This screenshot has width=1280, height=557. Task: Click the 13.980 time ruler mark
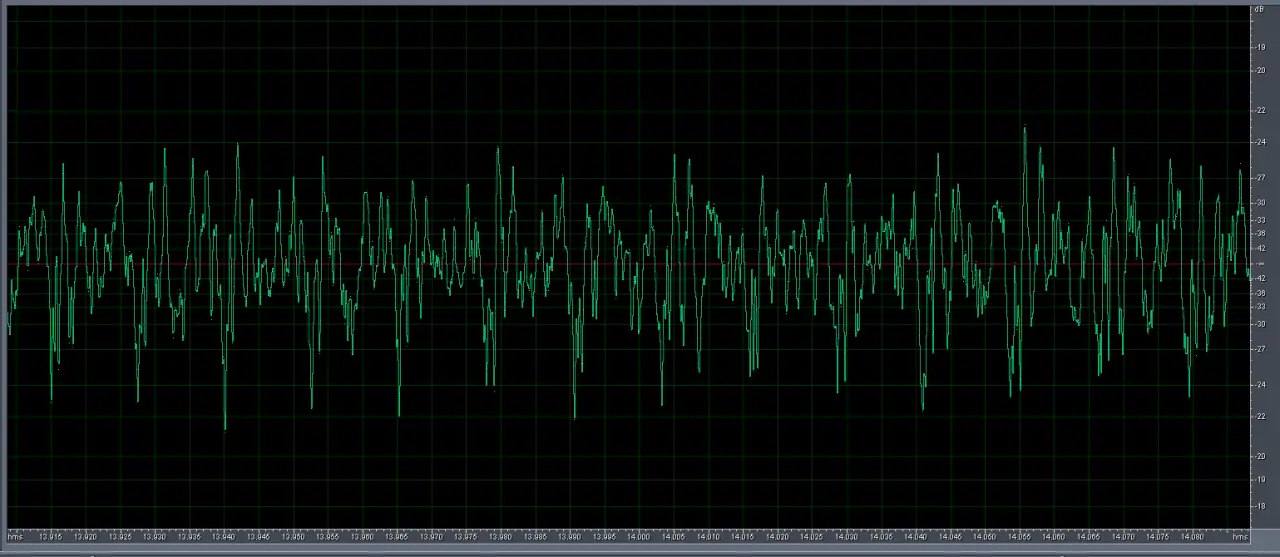pyautogui.click(x=500, y=537)
